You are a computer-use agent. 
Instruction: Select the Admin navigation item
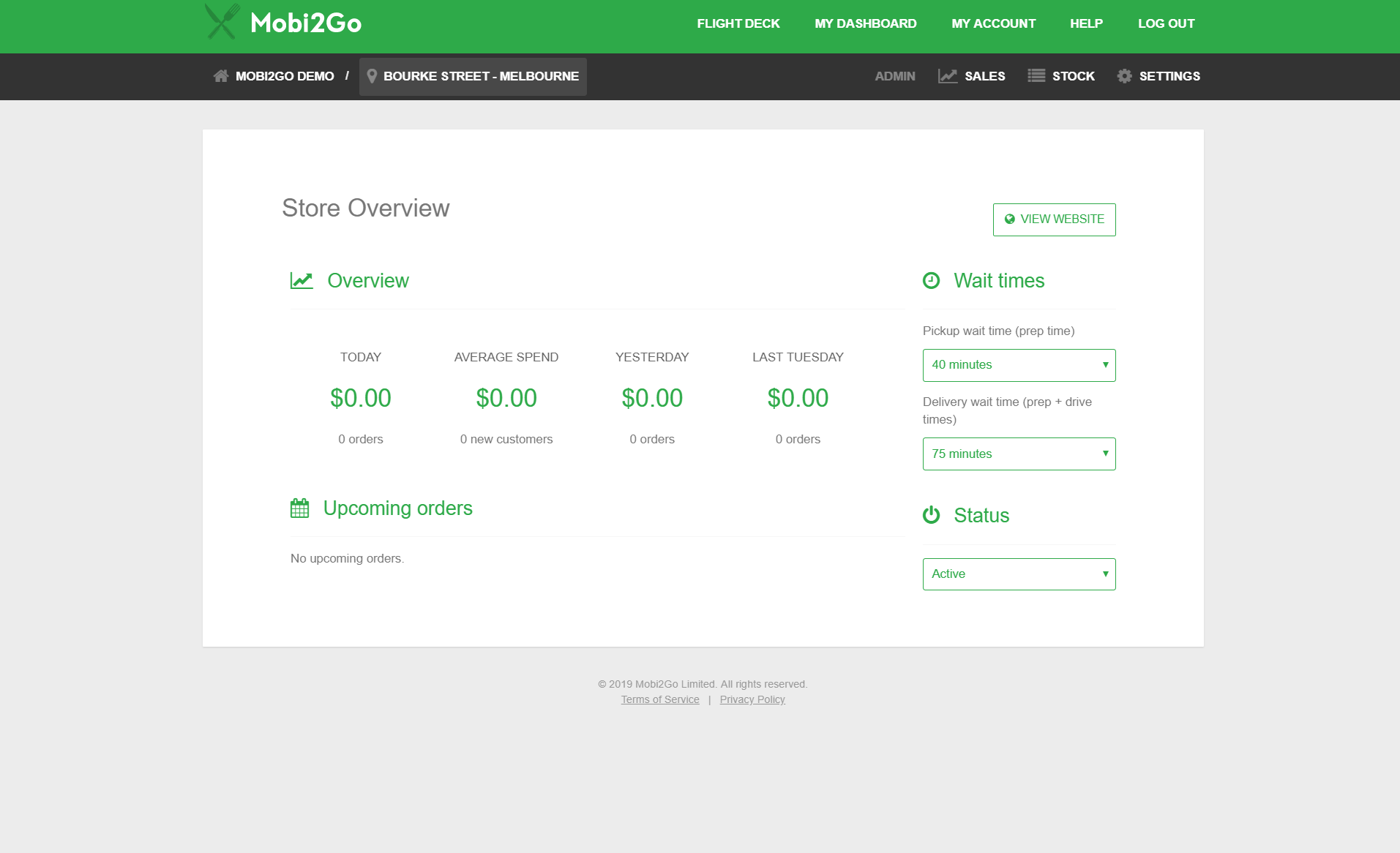coord(894,76)
